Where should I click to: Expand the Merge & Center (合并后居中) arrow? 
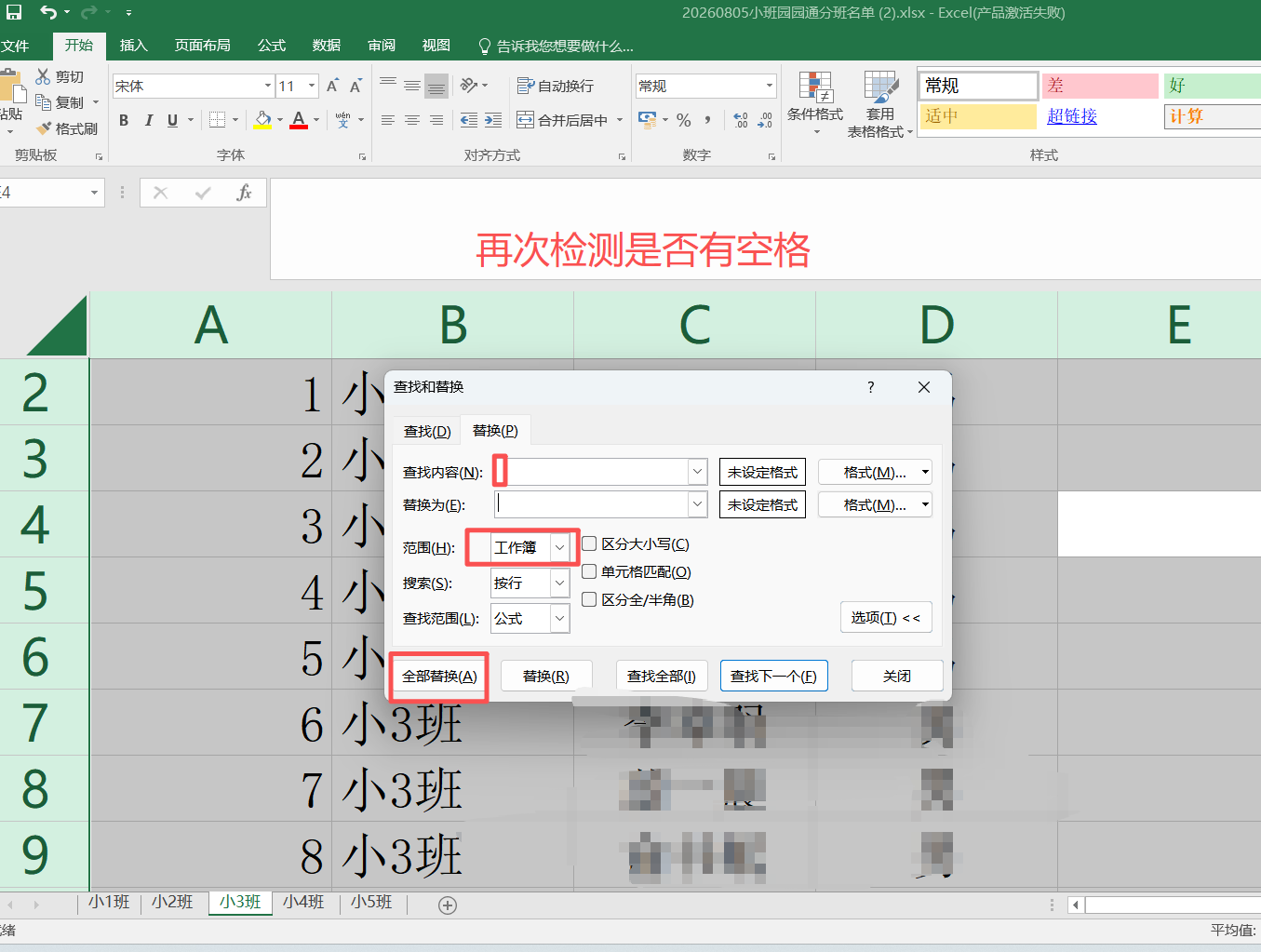[620, 120]
